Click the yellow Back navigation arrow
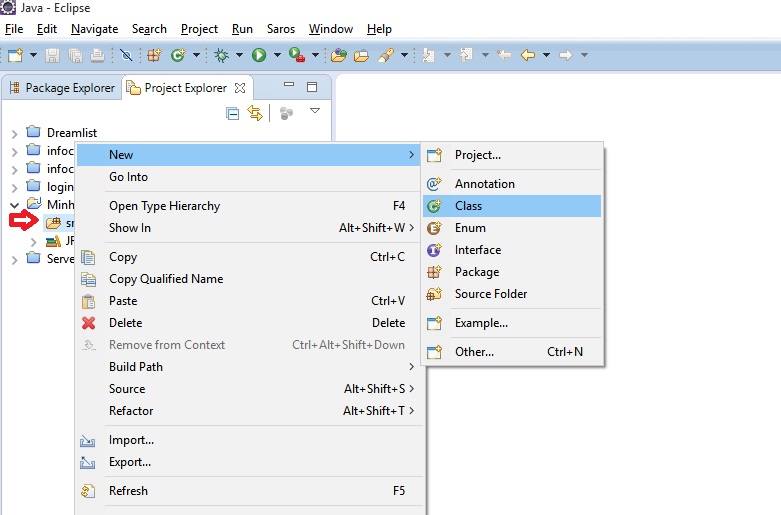 click(528, 55)
